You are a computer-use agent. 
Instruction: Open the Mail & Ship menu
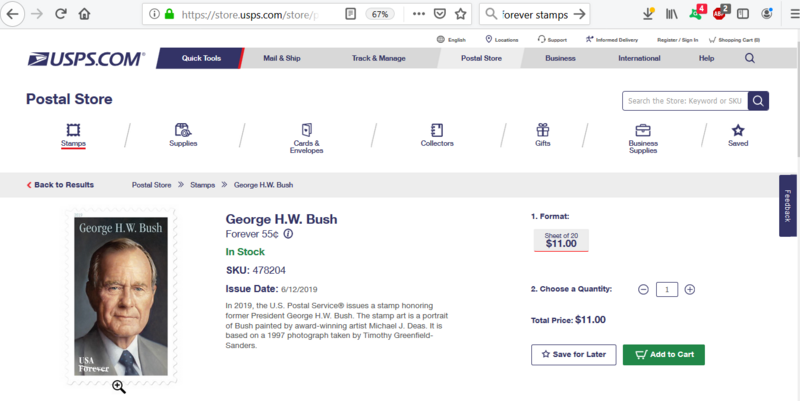click(x=282, y=58)
